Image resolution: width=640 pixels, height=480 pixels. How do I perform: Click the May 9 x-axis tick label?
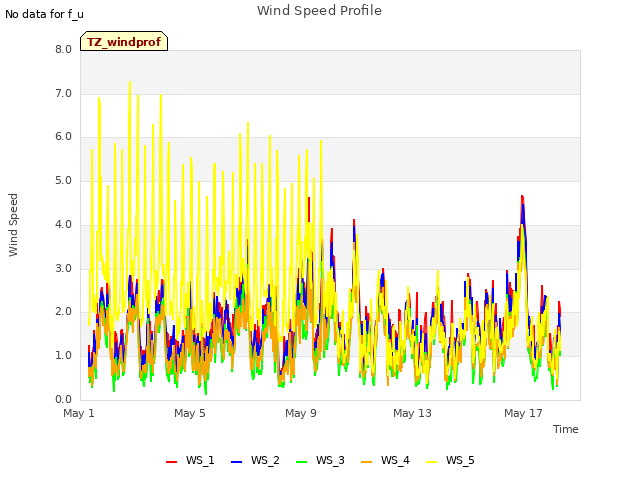click(x=301, y=413)
